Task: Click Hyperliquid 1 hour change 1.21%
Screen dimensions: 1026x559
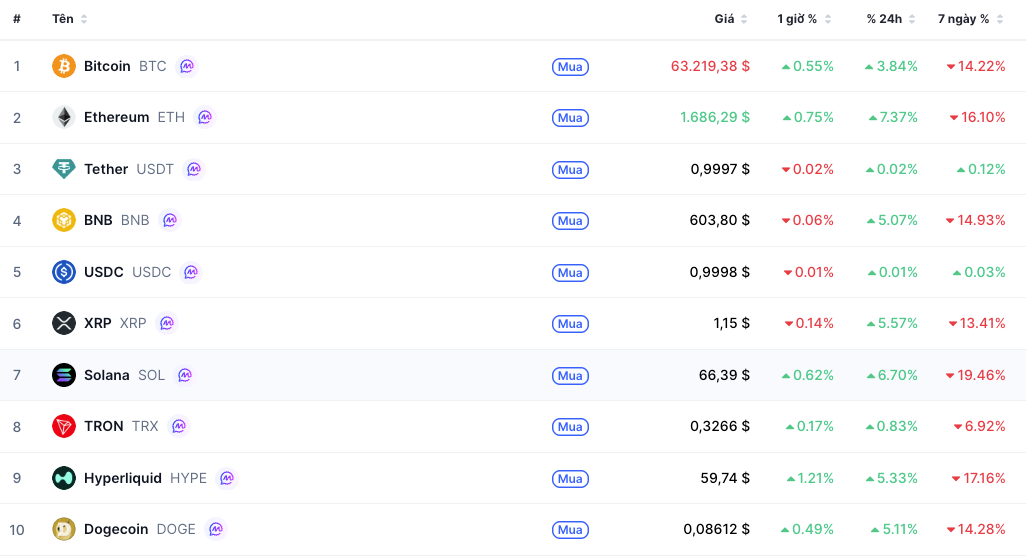Action: point(810,478)
